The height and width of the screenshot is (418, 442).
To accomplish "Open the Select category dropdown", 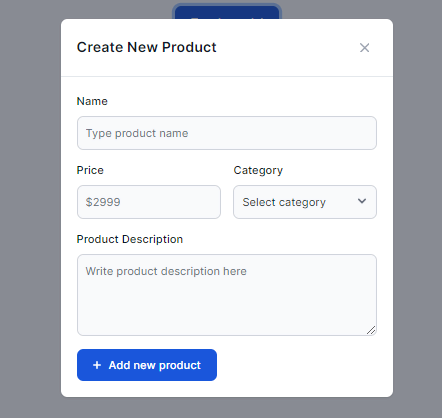I will coord(305,202).
